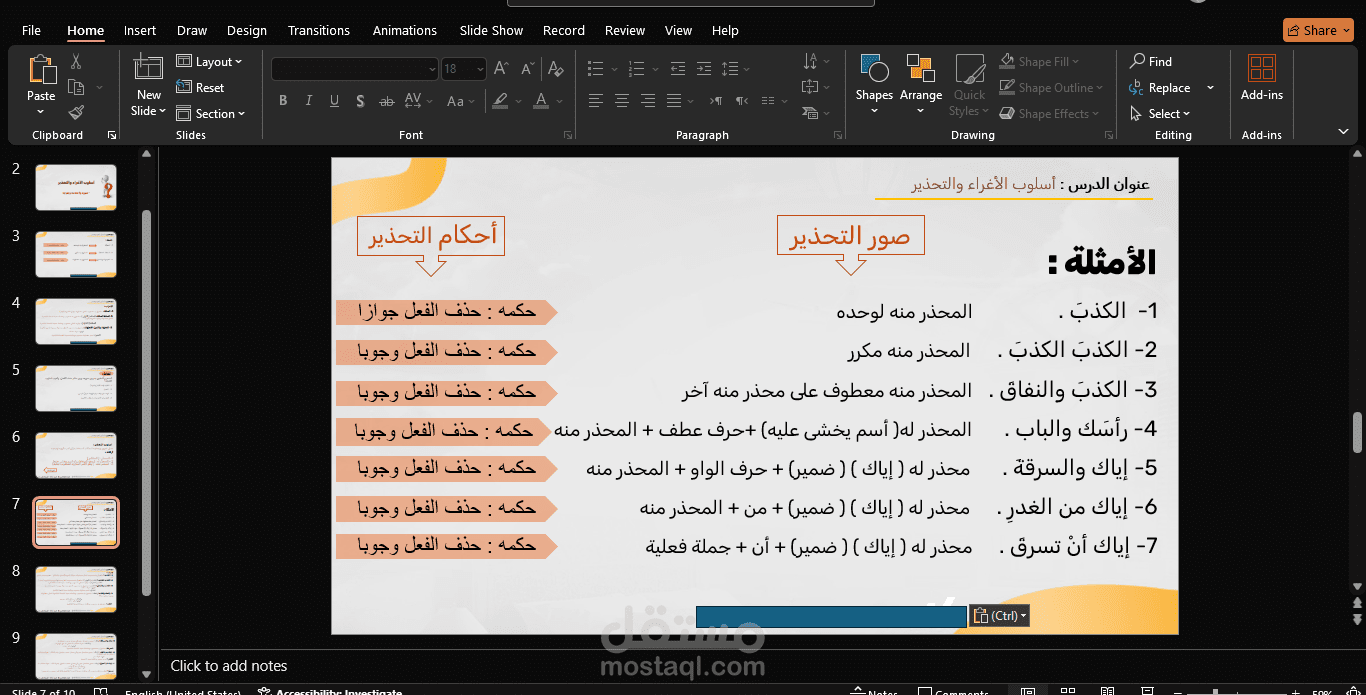
Task: Click the Share button
Action: [x=1317, y=30]
